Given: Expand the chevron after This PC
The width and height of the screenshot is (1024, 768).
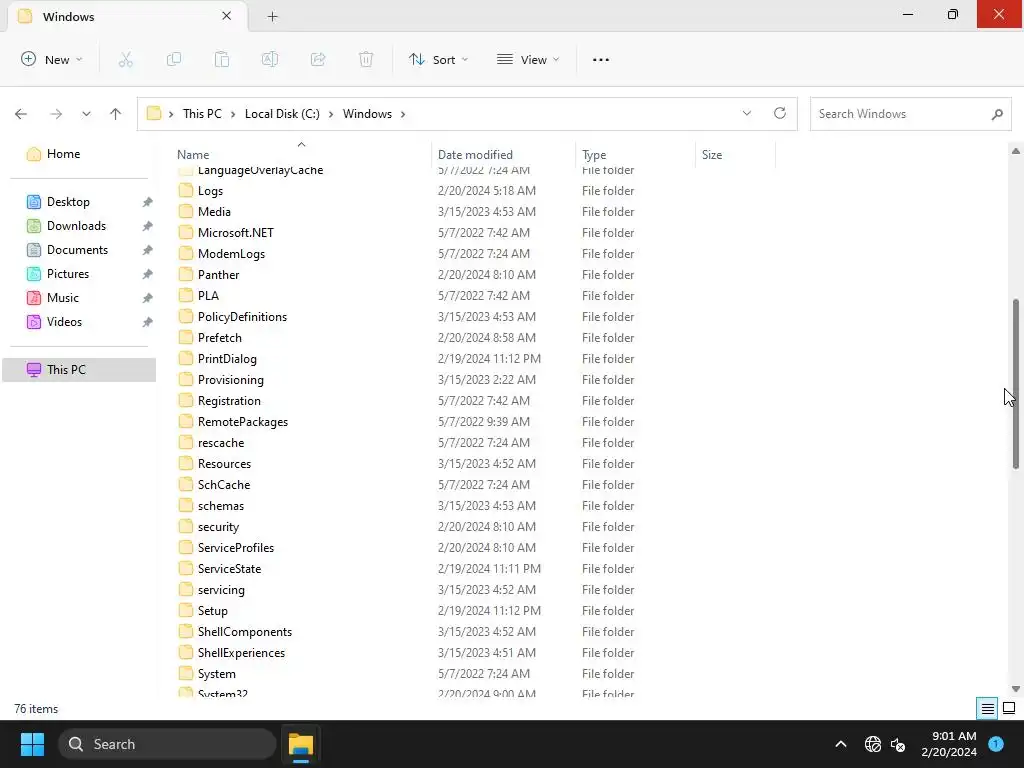Looking at the screenshot, I should click(x=233, y=114).
